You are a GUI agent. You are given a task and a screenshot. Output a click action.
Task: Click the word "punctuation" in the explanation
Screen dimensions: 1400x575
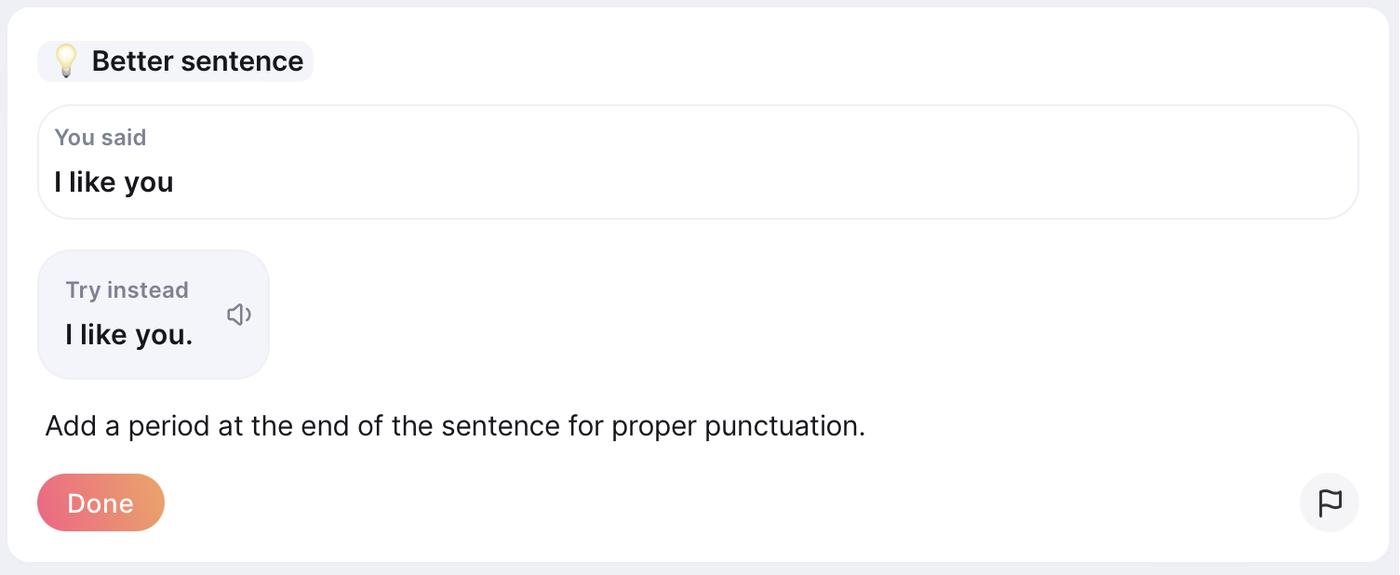(x=784, y=426)
